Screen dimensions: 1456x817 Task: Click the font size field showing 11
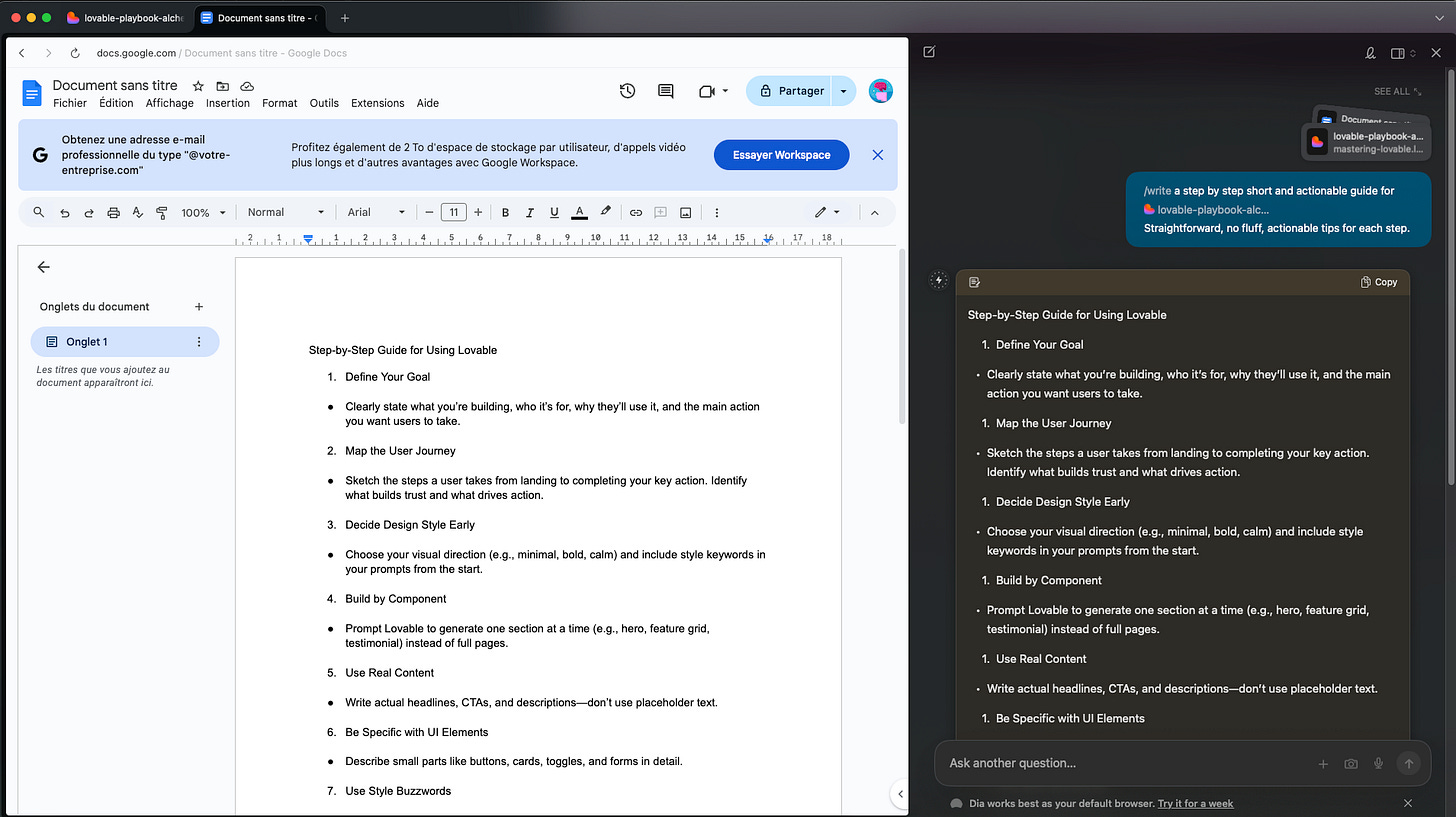click(x=454, y=212)
